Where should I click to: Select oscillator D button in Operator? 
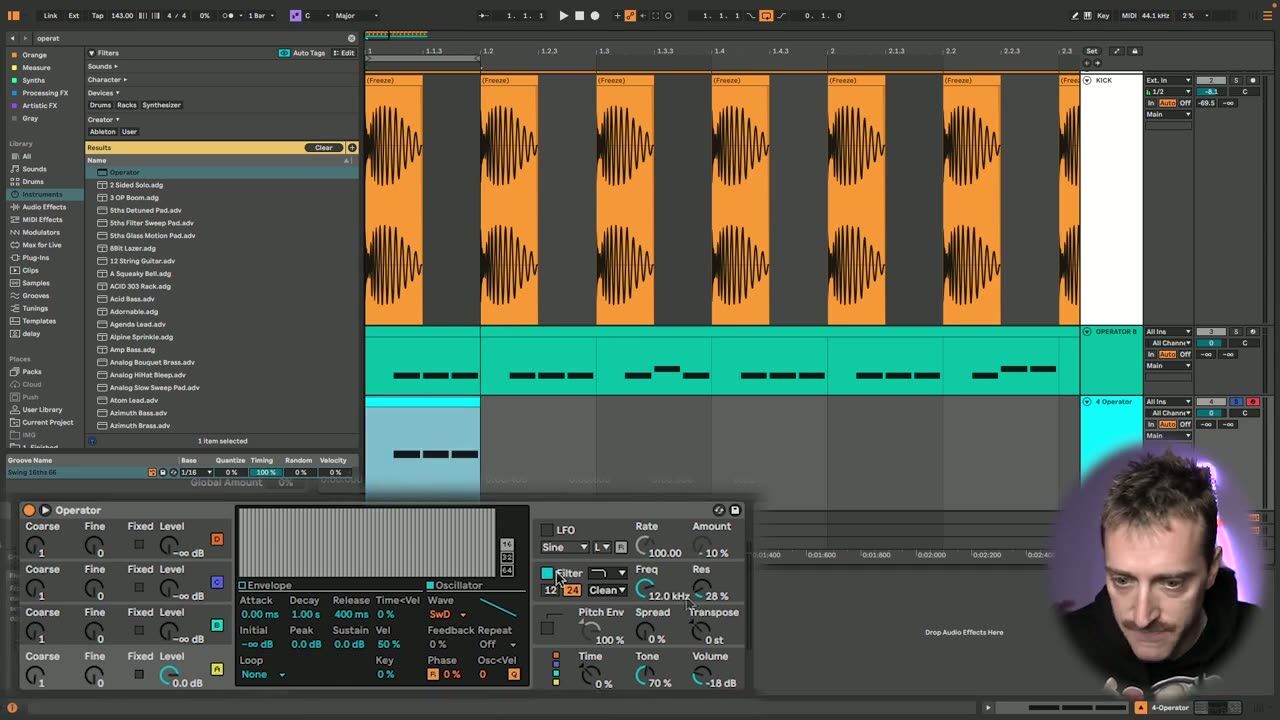coord(217,539)
